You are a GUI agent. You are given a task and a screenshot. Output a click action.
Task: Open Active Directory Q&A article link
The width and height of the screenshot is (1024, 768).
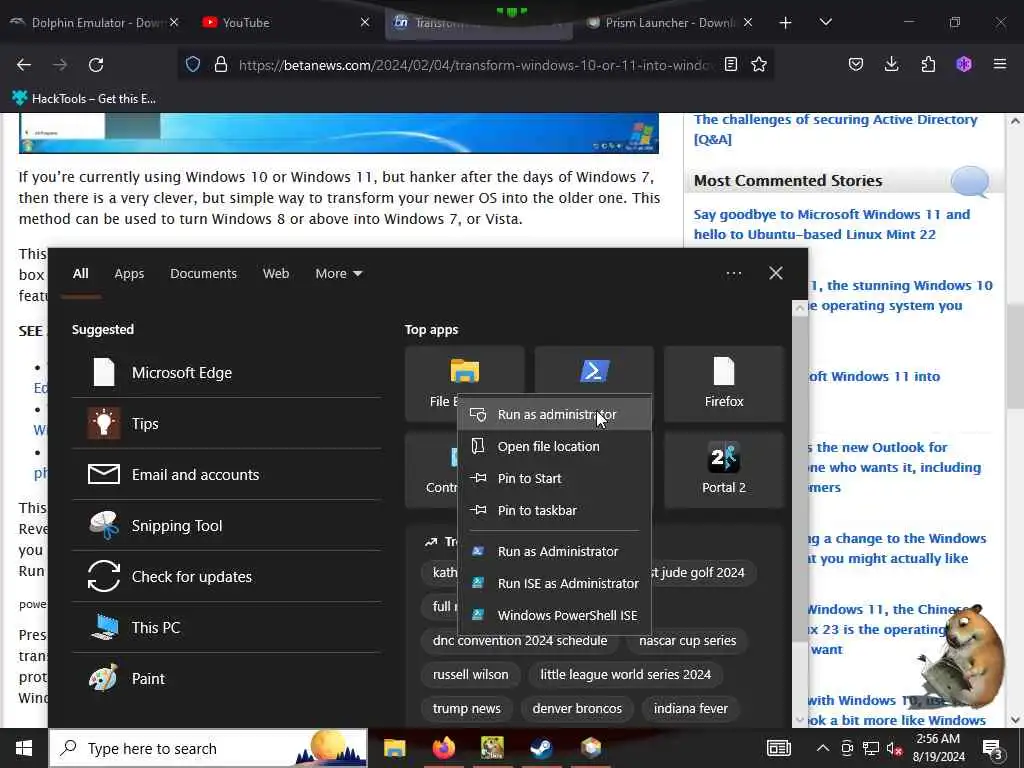pyautogui.click(x=835, y=129)
